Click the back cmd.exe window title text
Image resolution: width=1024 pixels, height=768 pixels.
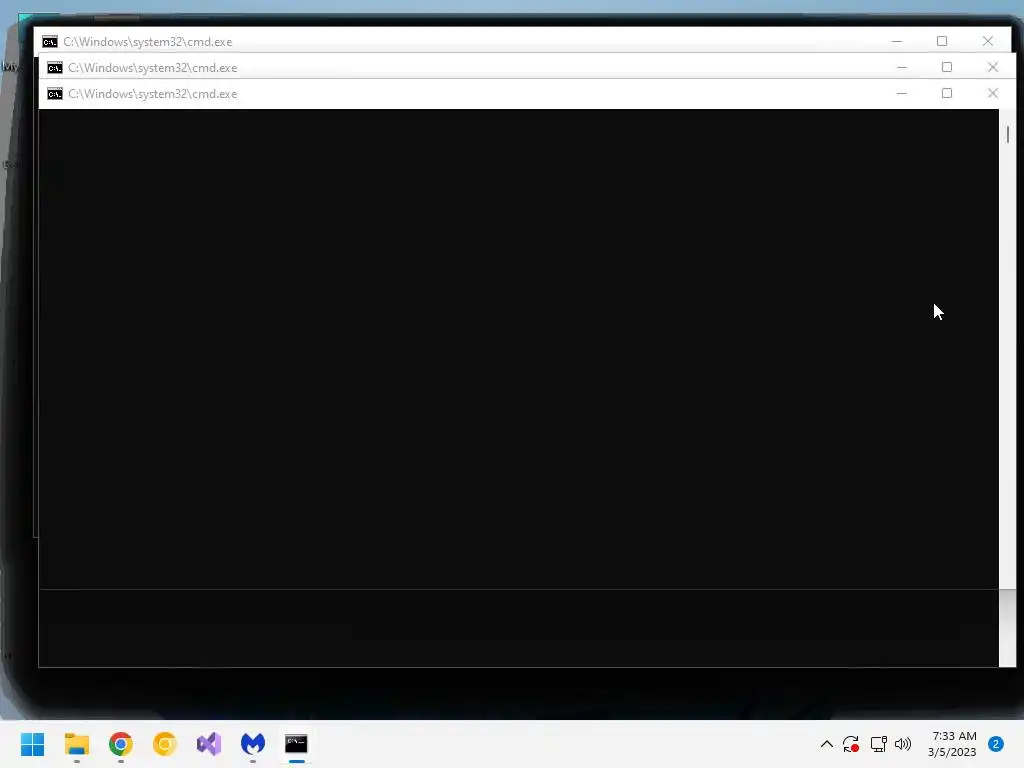[x=148, y=42]
